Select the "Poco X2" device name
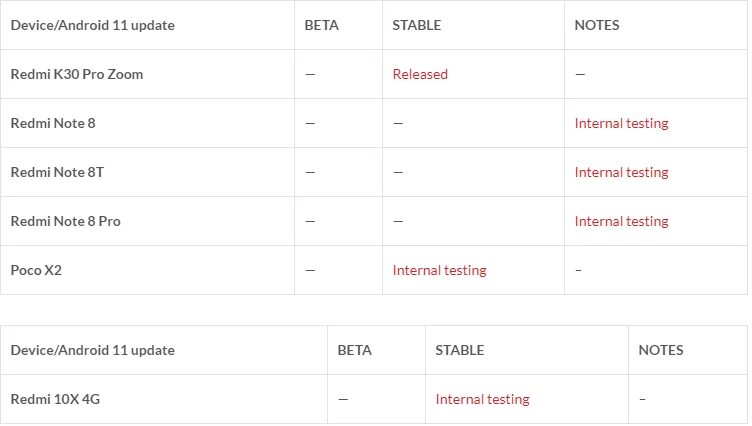 pos(36,270)
